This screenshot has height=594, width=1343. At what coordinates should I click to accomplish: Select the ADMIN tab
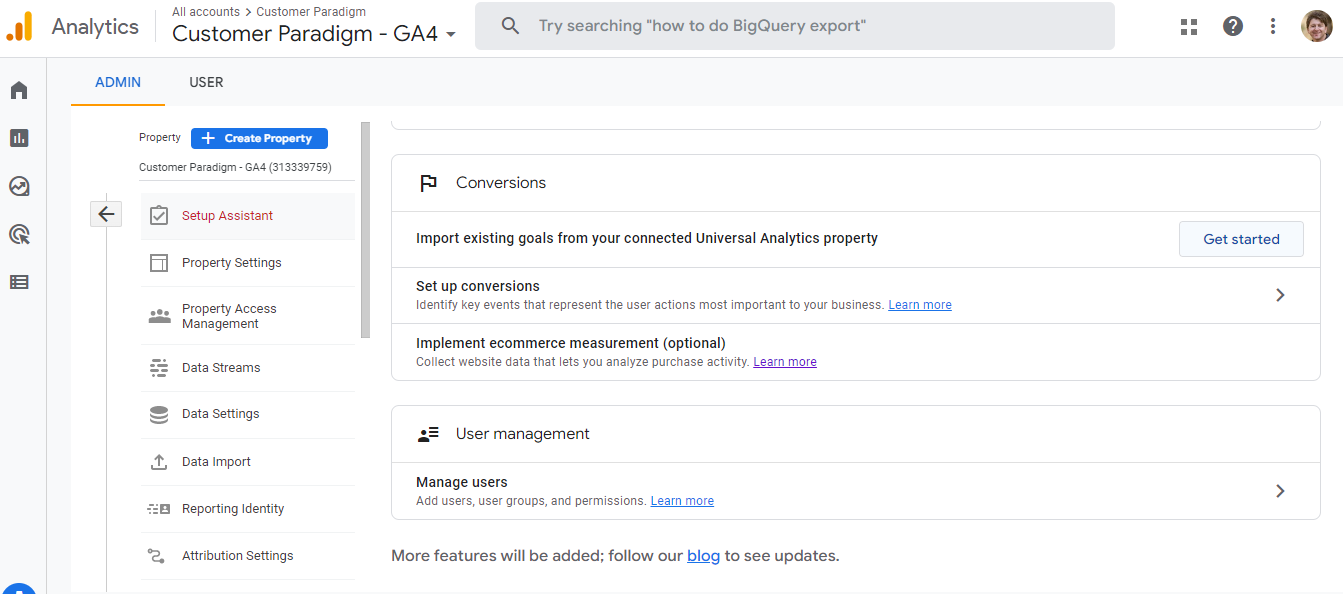coord(117,82)
